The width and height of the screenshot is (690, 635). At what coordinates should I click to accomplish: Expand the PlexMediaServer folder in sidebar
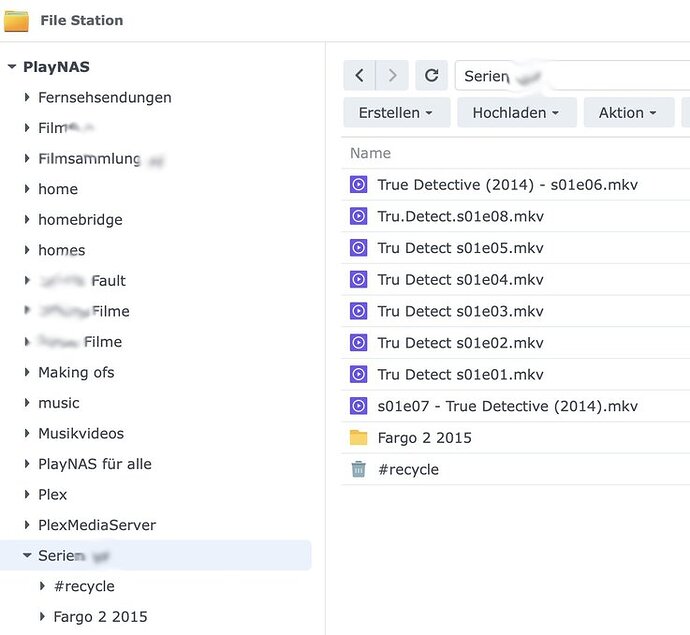click(28, 525)
